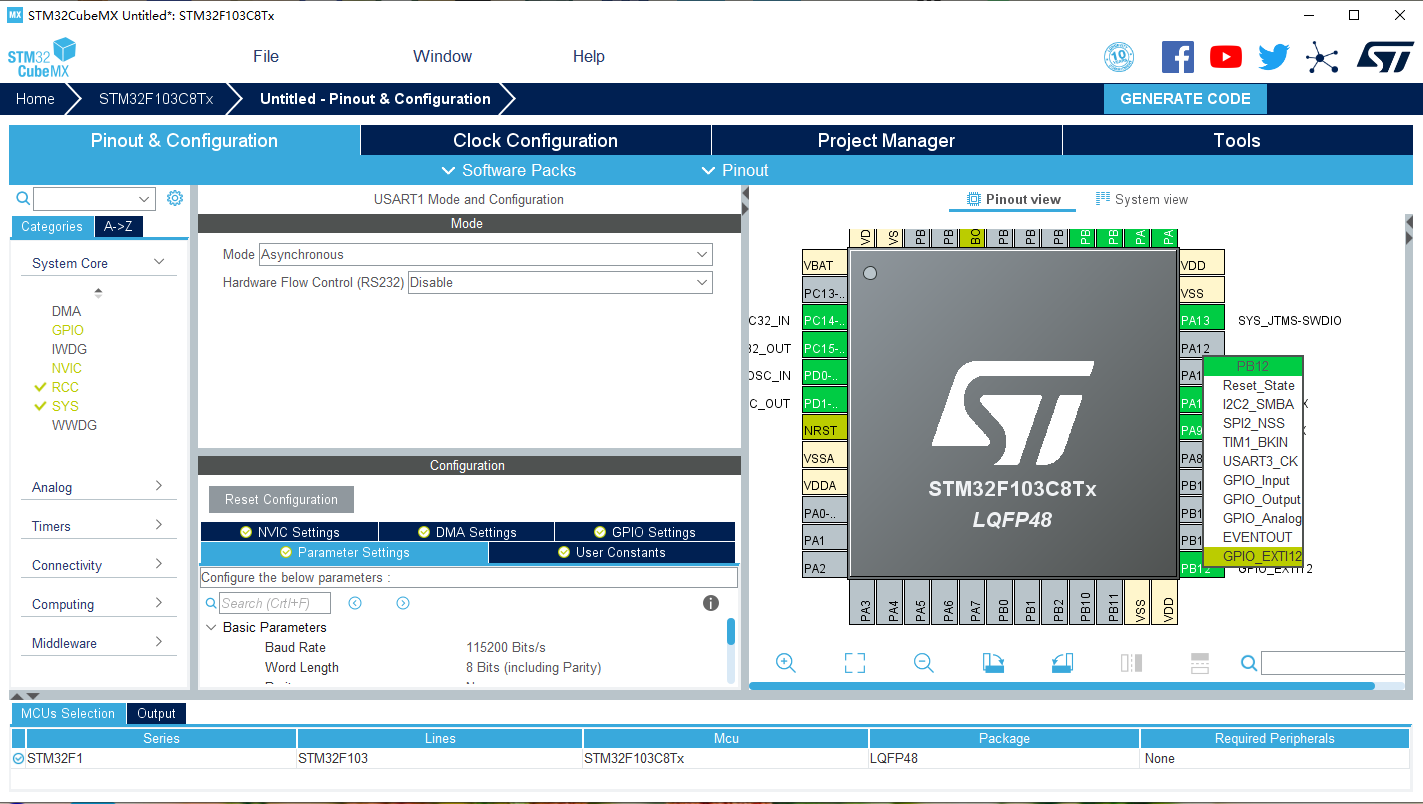Click the Reset Configuration button
This screenshot has height=804, width=1423.
tap(281, 500)
